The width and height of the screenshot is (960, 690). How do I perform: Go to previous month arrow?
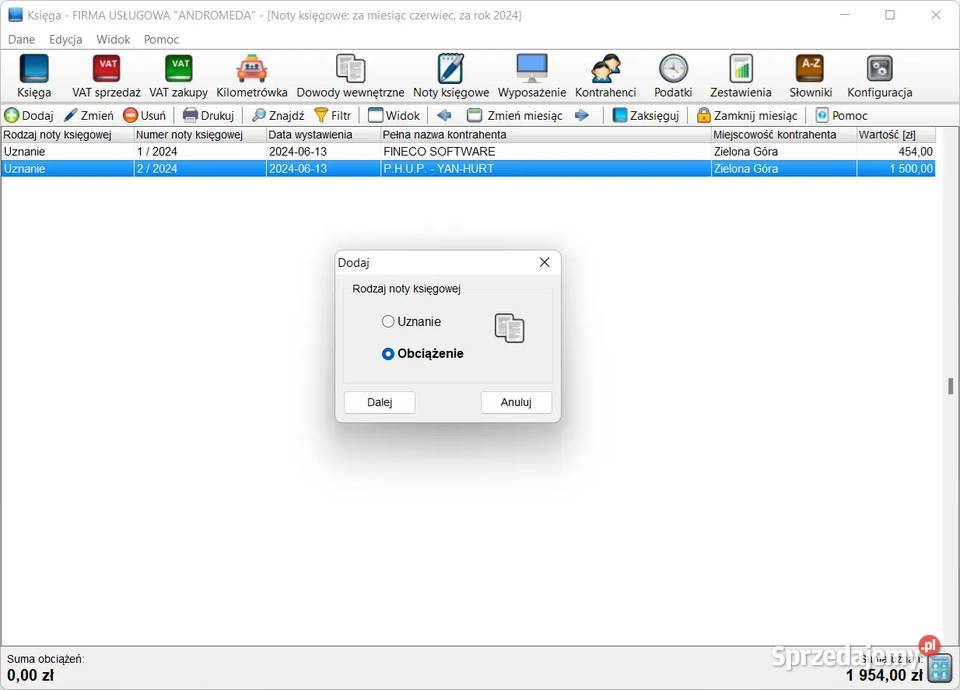(445, 116)
